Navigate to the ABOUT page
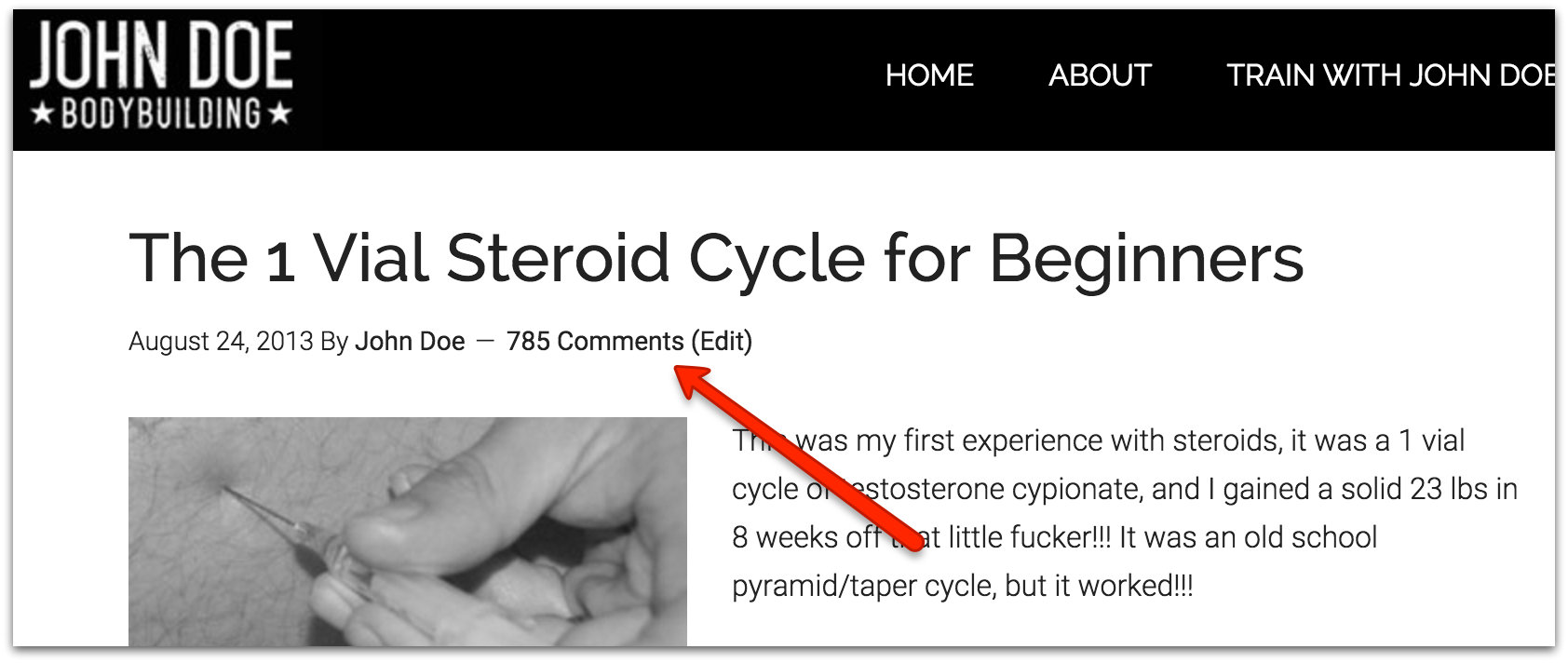Viewport: 1568px width, 663px height. coord(1100,74)
